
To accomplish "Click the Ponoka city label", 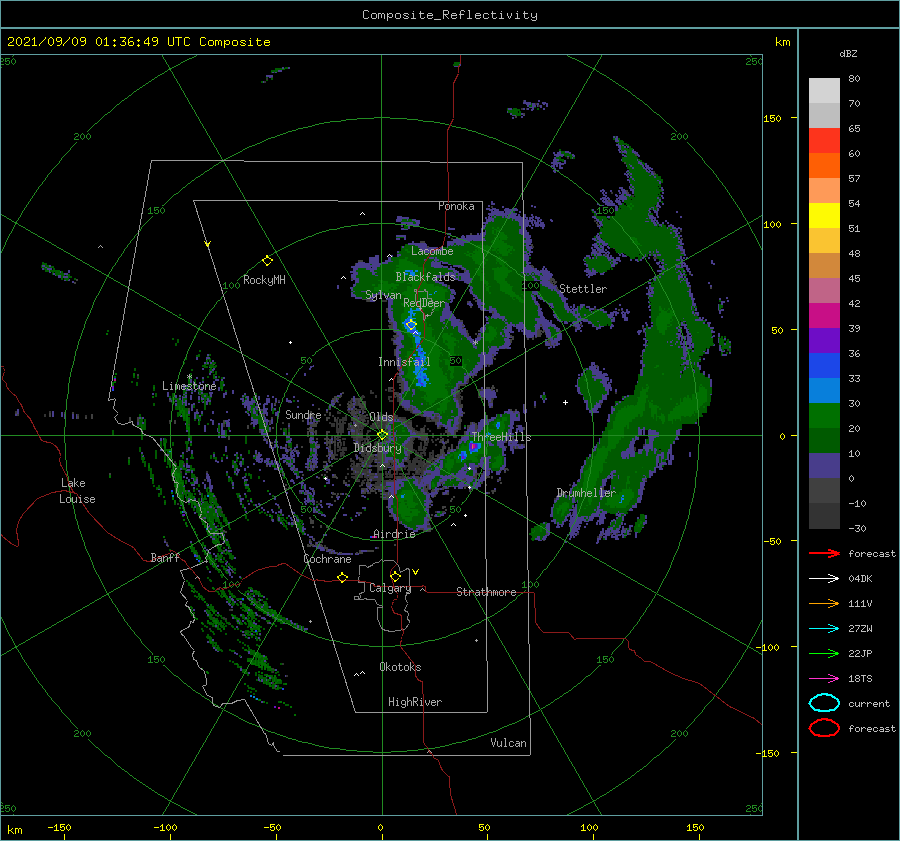I will tap(456, 206).
